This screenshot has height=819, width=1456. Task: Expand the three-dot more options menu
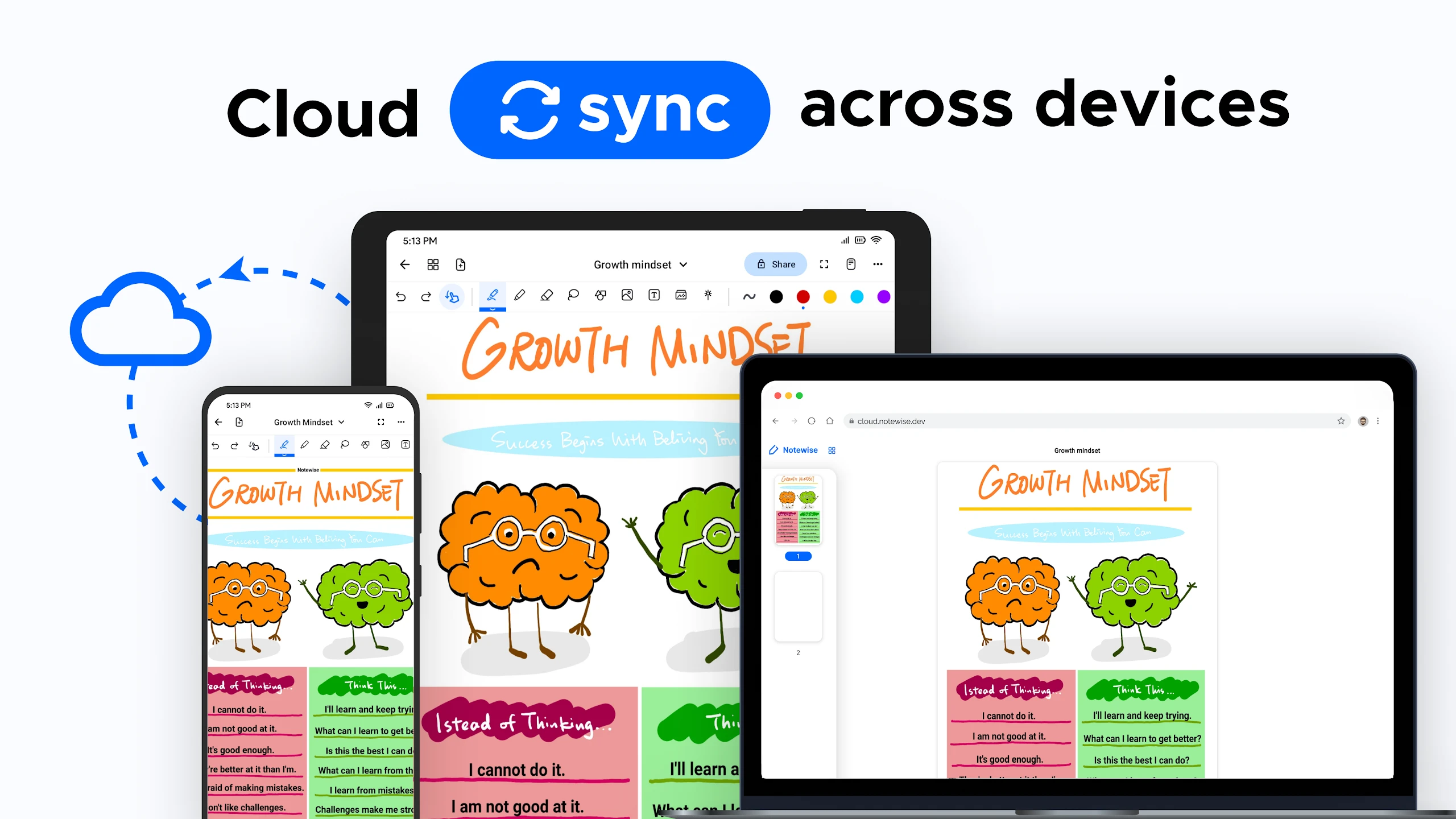click(878, 264)
